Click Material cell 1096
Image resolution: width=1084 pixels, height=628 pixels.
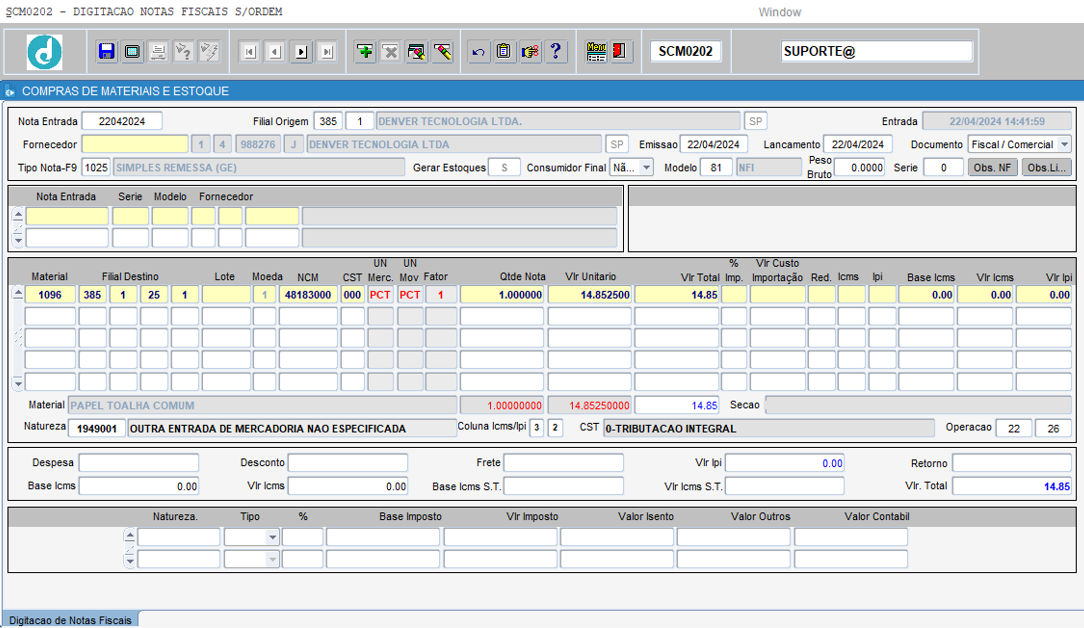tap(50, 295)
